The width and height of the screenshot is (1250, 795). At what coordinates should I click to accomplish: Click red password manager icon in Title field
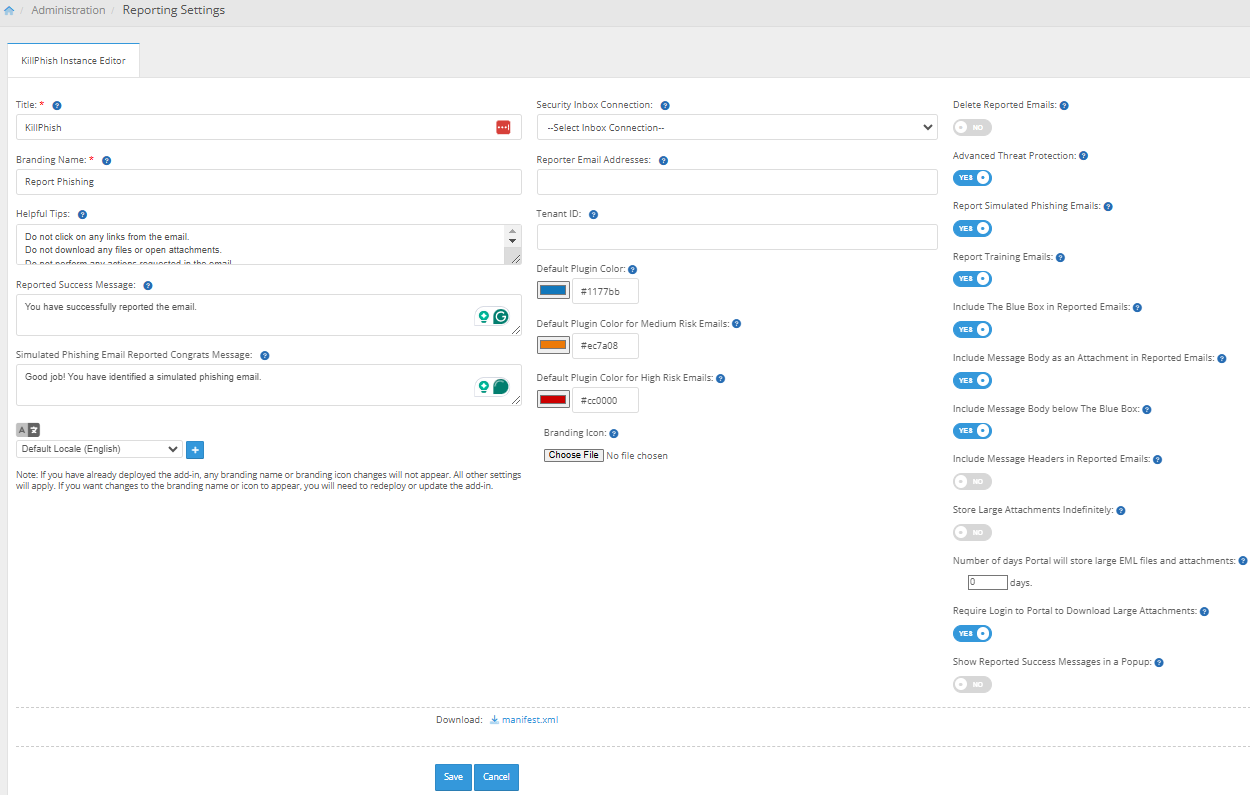[x=503, y=127]
